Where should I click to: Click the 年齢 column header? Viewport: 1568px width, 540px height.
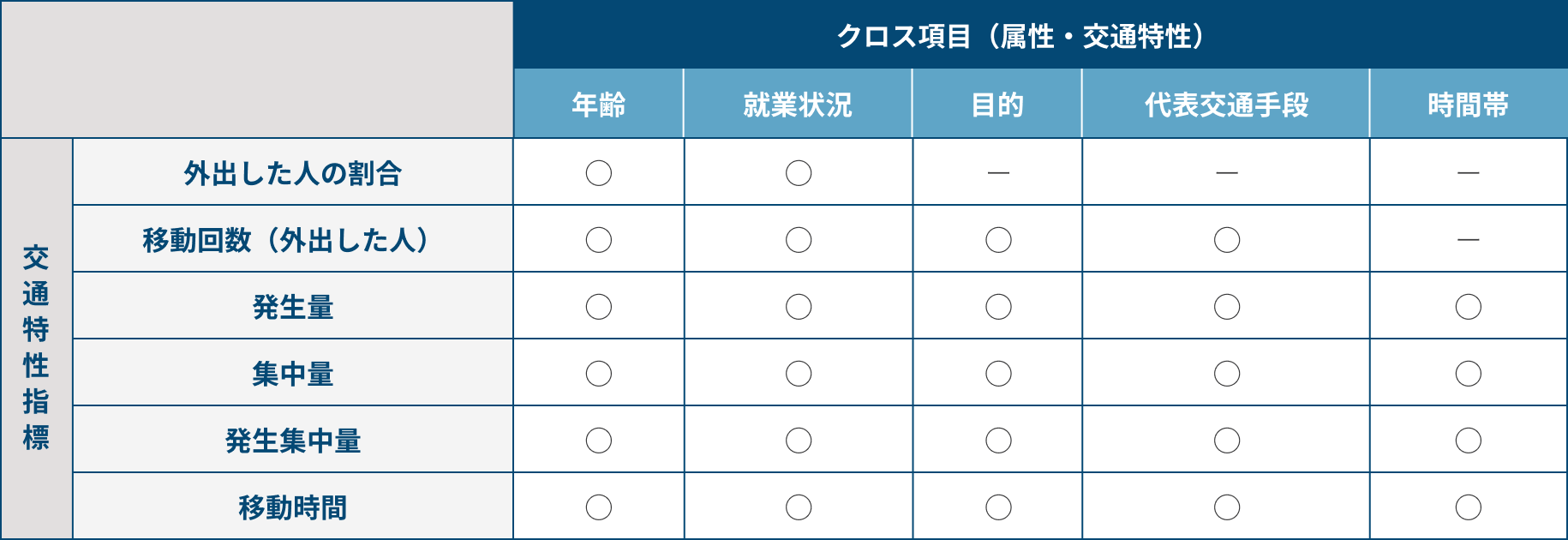pos(598,105)
